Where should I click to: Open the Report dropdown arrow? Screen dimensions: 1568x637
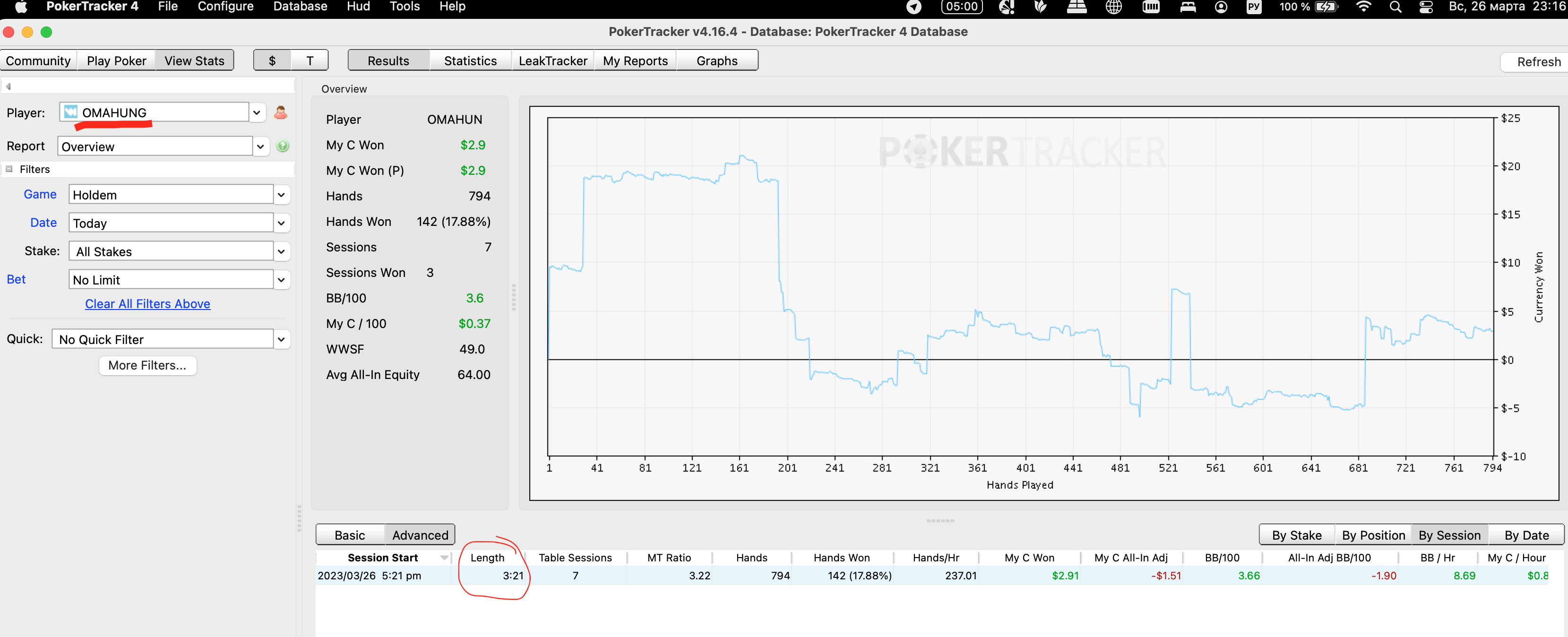[260, 146]
